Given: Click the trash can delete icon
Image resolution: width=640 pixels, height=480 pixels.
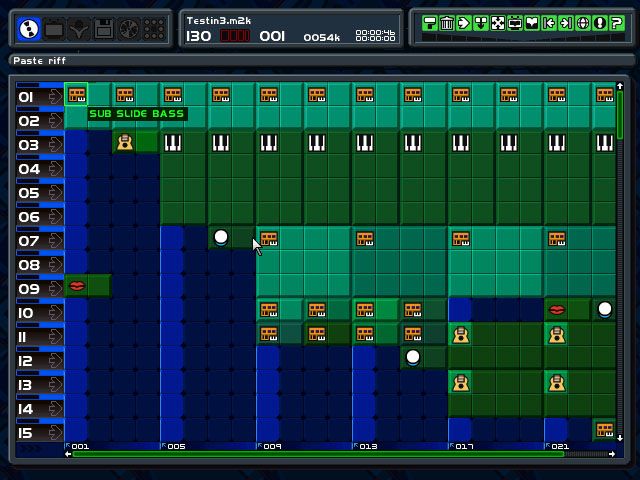Looking at the screenshot, I should click(446, 23).
